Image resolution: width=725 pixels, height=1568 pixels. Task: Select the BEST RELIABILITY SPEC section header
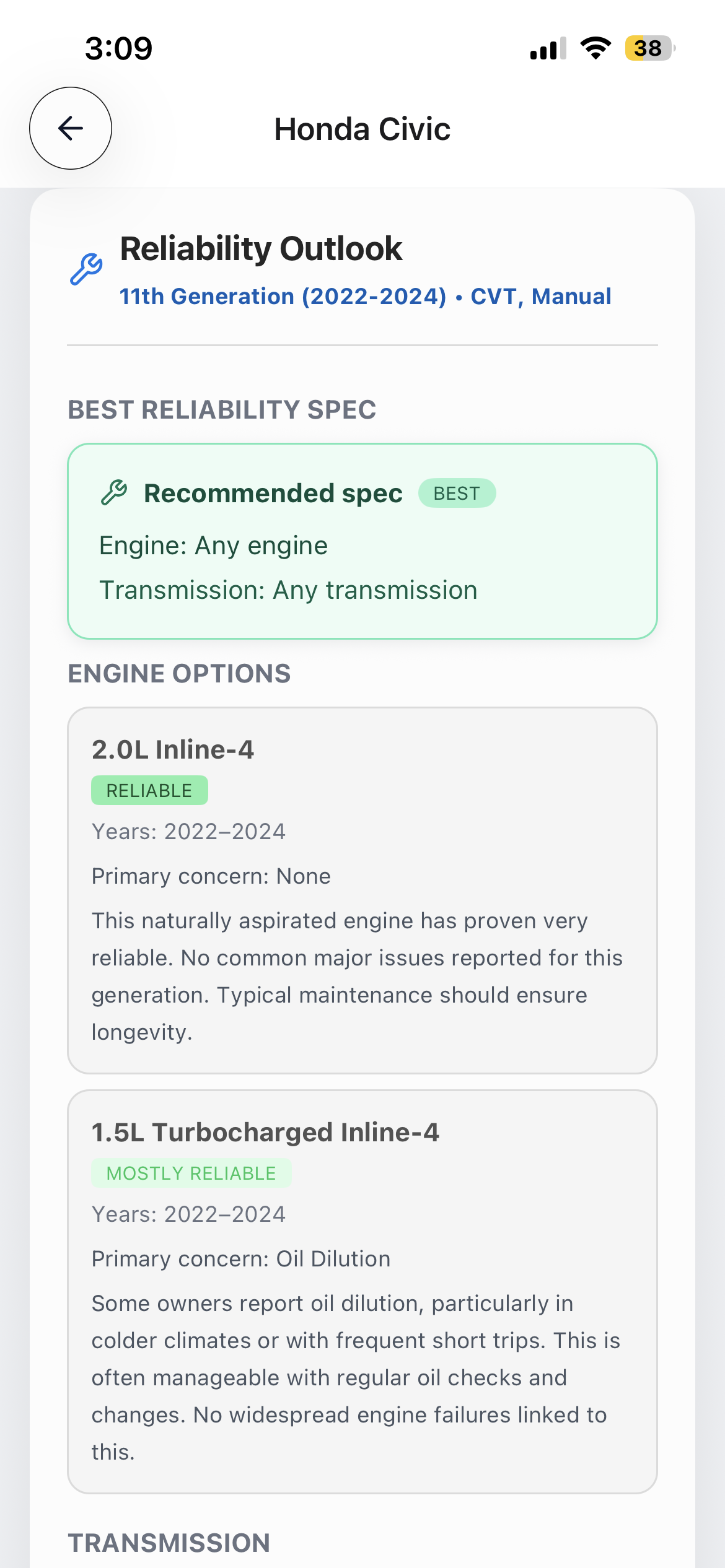(x=222, y=410)
